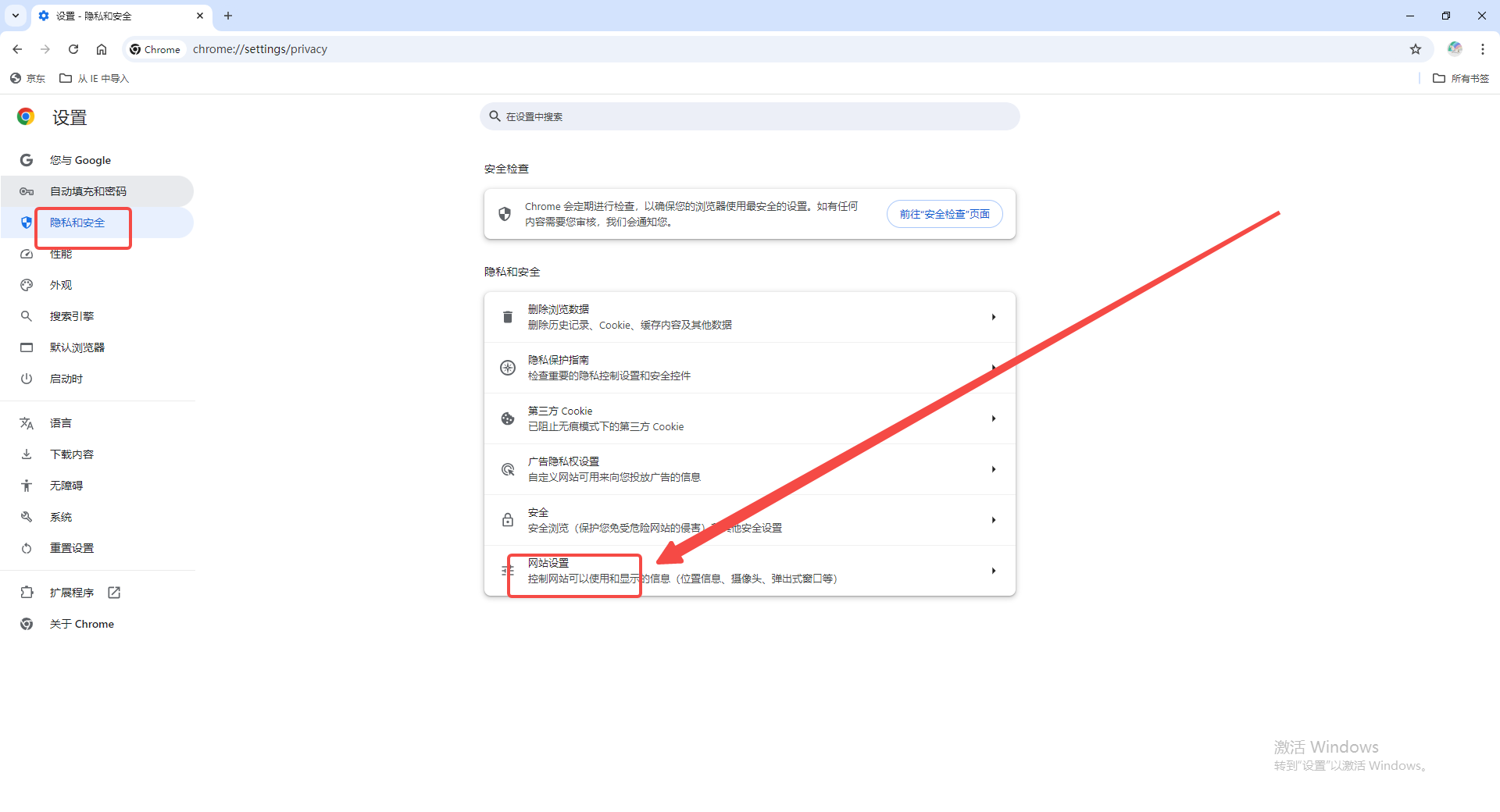The height and width of the screenshot is (812, 1500).
Task: Open the 从 IE 中导入 bookmark folder
Action: click(x=95, y=78)
